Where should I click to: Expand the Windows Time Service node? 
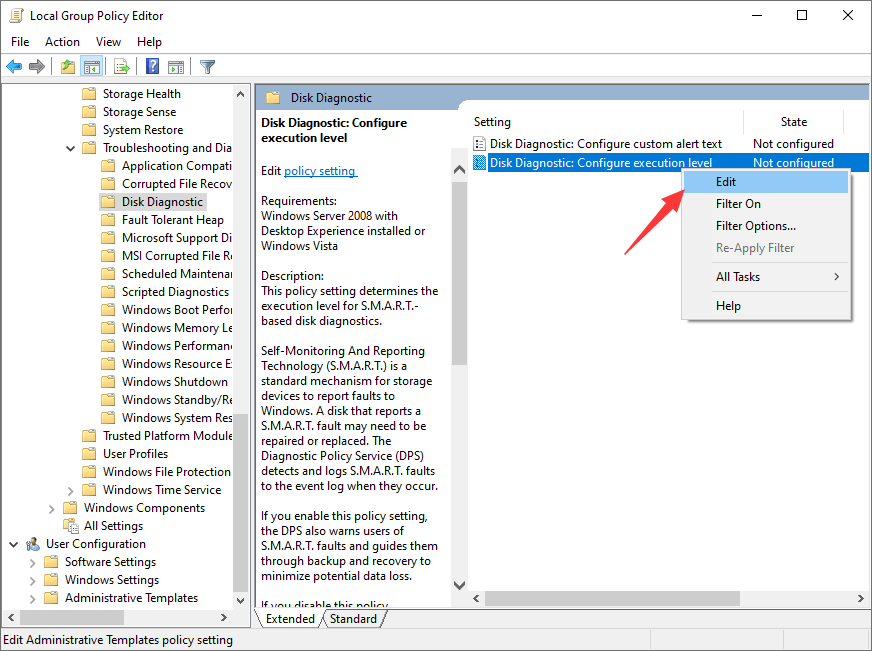(x=70, y=490)
